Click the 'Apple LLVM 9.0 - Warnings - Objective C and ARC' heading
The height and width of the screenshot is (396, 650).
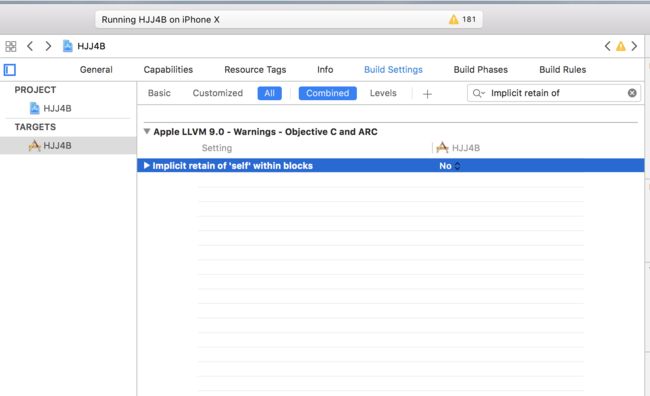coord(265,132)
